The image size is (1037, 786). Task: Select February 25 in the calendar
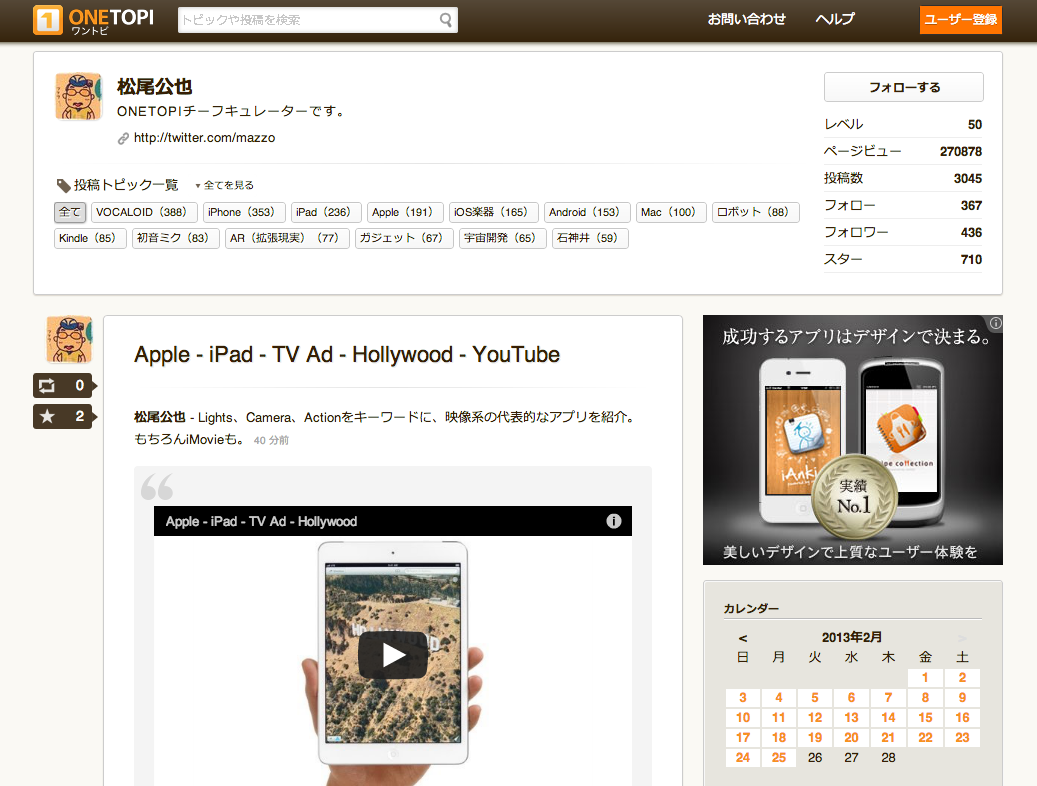pyautogui.click(x=779, y=758)
